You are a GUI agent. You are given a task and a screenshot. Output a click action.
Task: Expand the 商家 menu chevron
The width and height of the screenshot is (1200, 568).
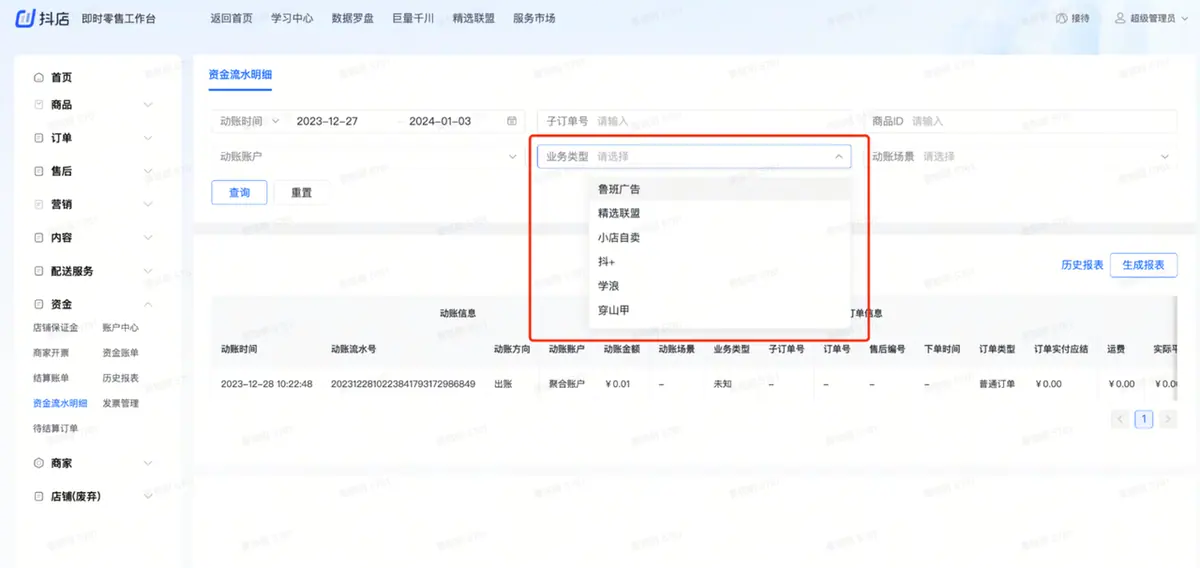pos(148,463)
